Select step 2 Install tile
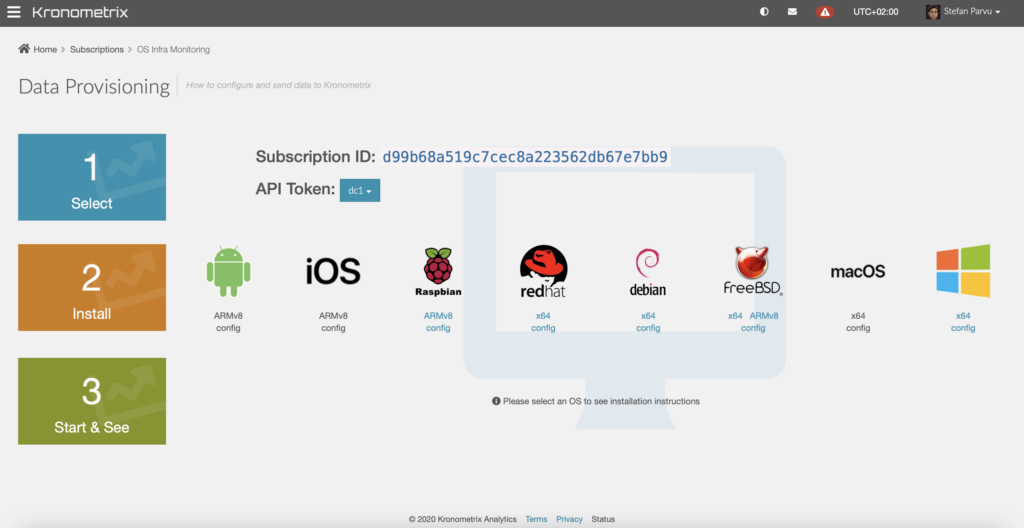Image resolution: width=1024 pixels, height=528 pixels. 92,288
